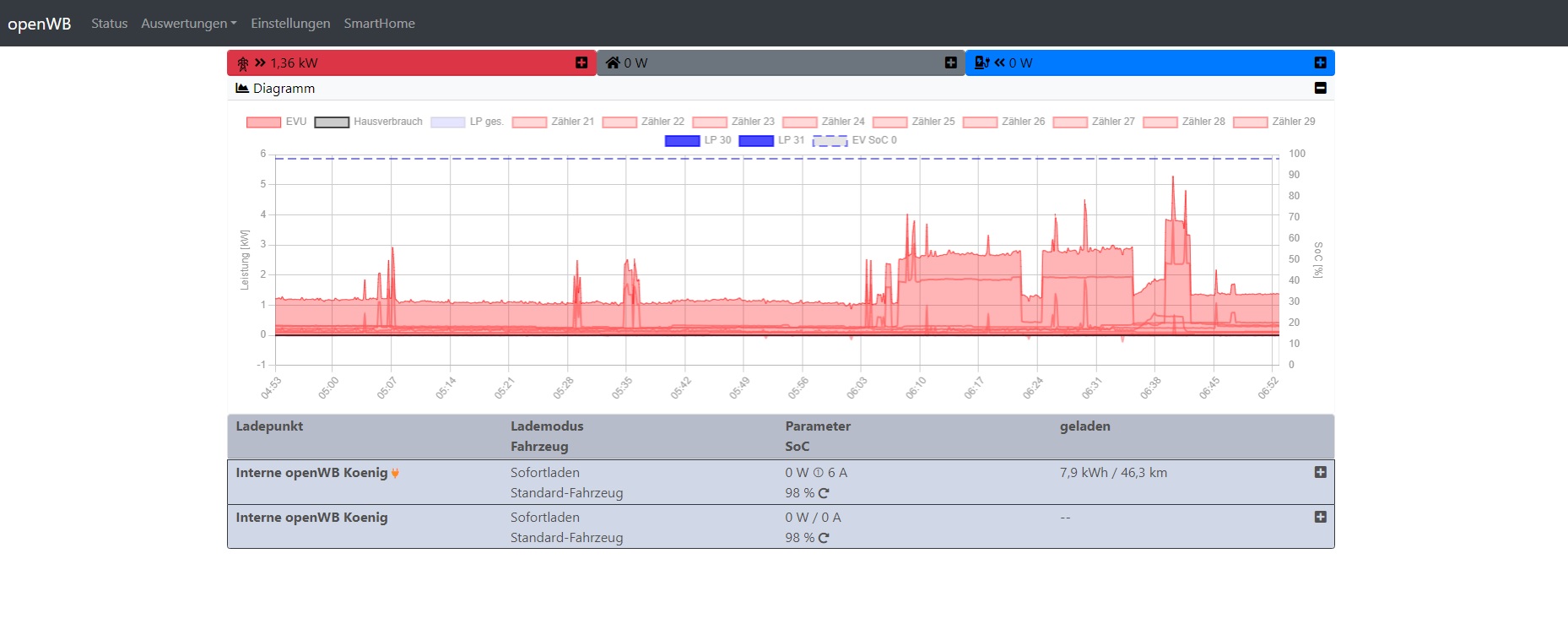
Task: Collapse the Diagramm section
Action: (x=1321, y=88)
